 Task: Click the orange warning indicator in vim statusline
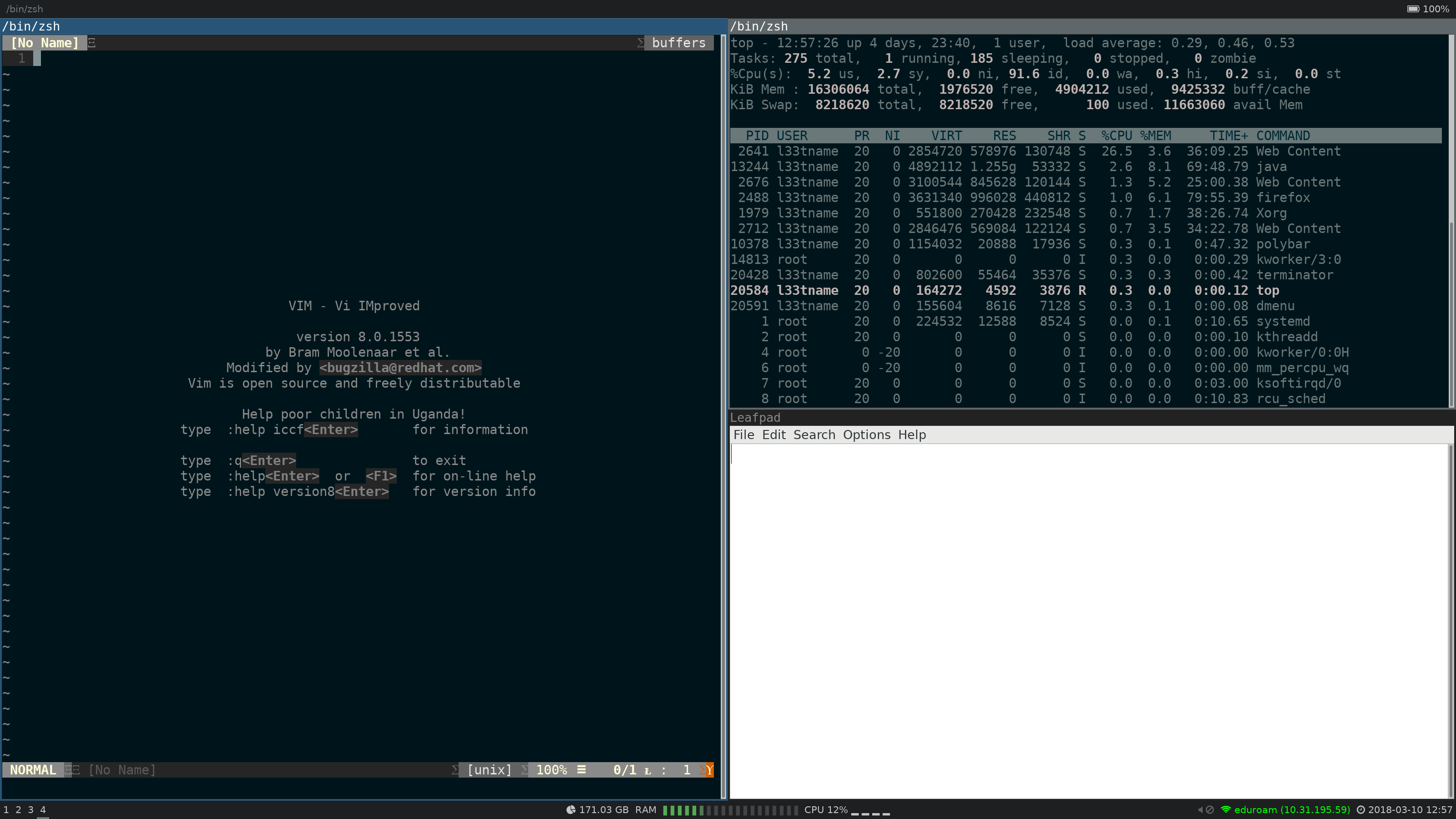click(x=709, y=770)
